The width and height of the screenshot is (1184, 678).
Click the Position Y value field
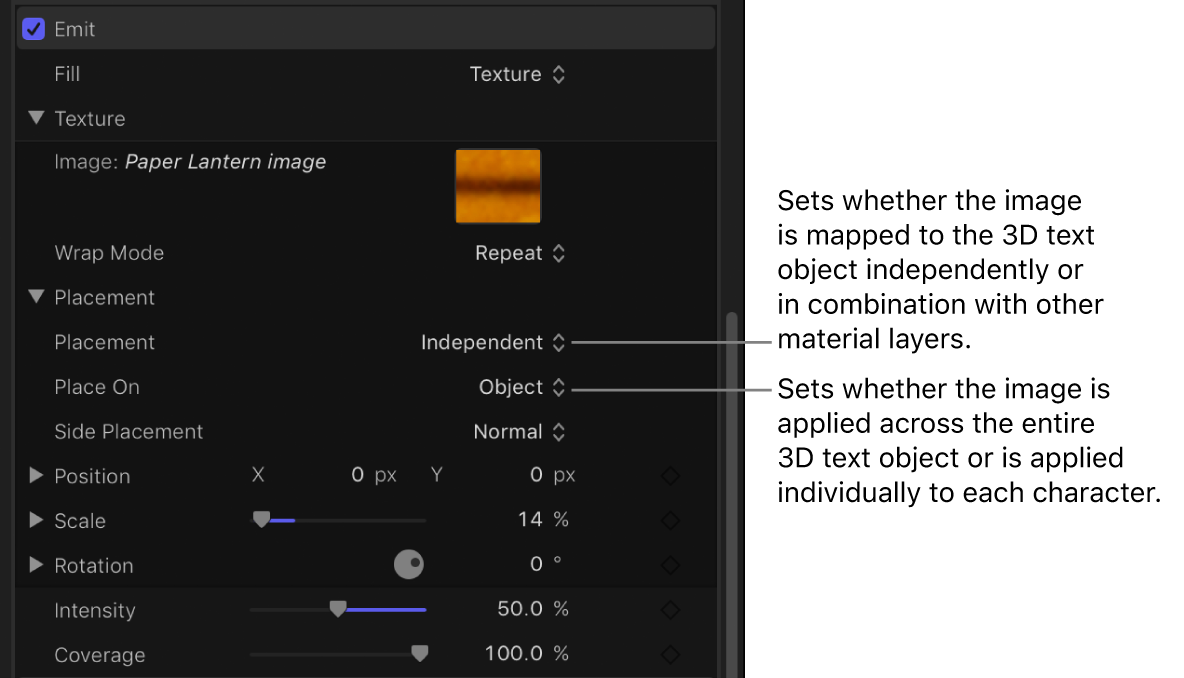(536, 476)
